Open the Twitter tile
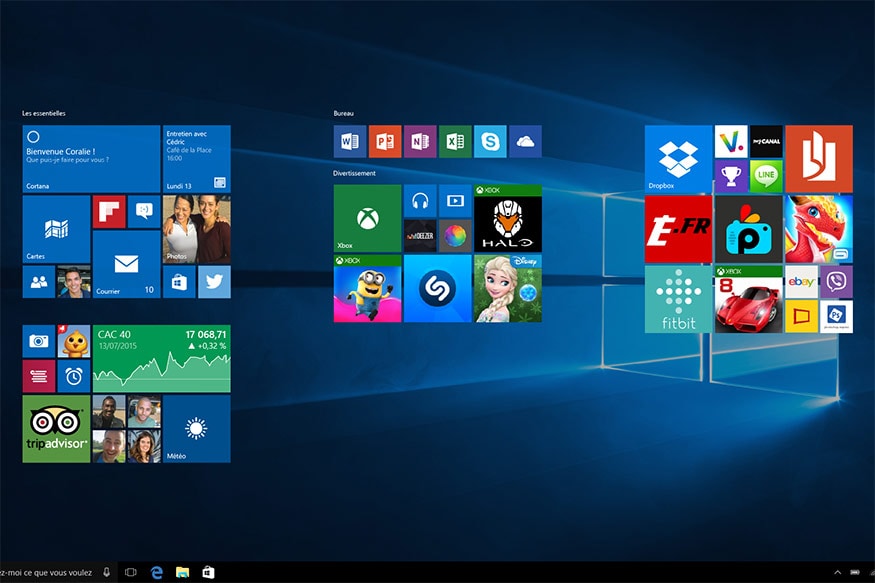875x583 pixels. click(214, 282)
